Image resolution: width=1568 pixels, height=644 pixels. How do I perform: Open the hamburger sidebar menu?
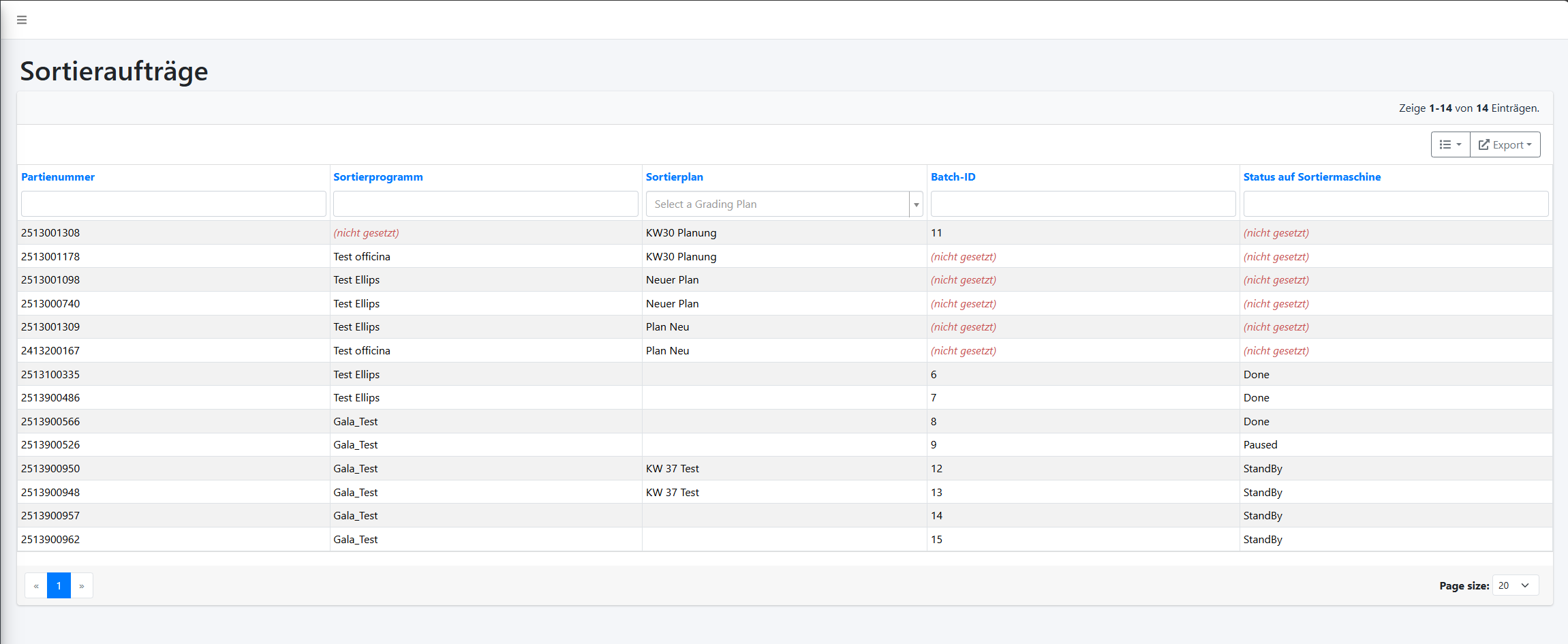pyautogui.click(x=22, y=20)
